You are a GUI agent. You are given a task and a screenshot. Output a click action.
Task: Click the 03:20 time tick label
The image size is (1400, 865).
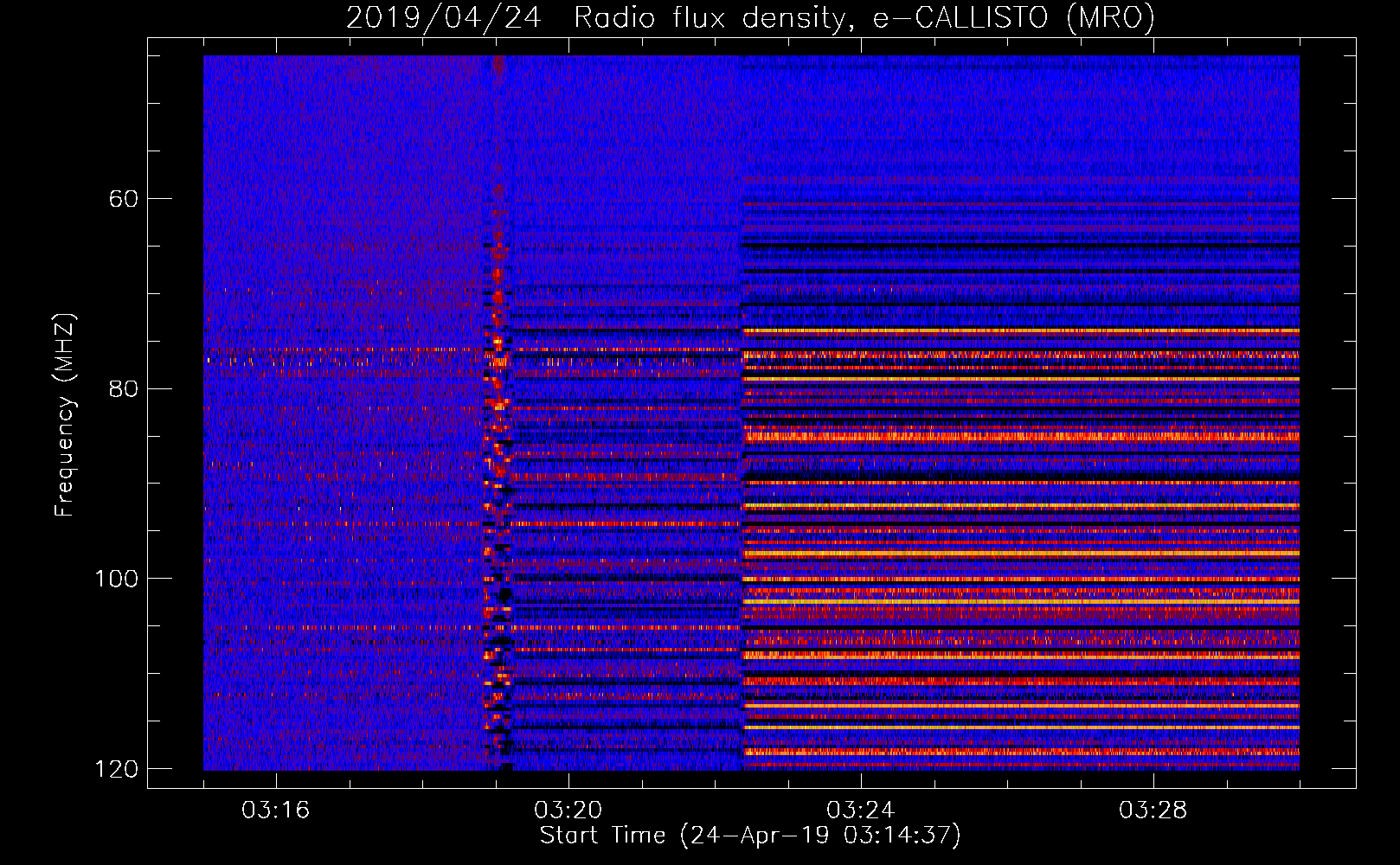[568, 811]
